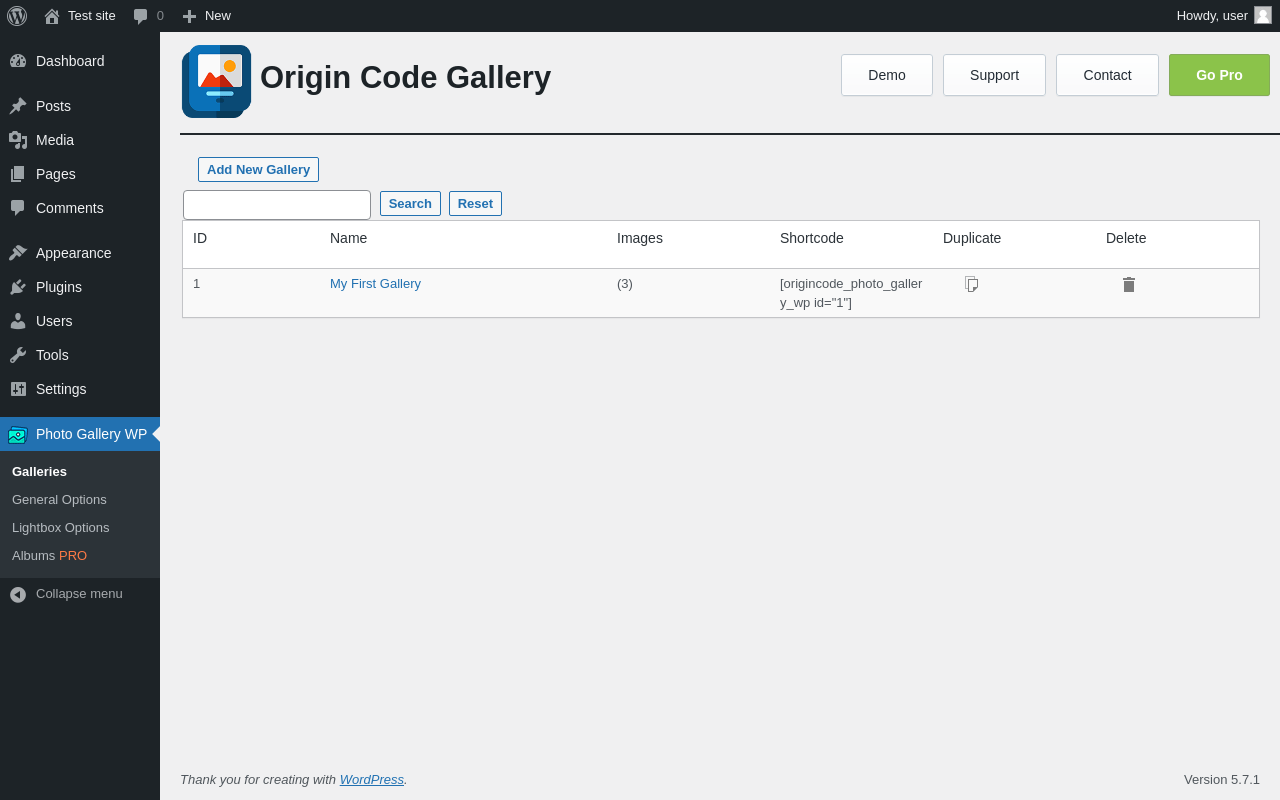
Task: Open the Comments menu item
Action: tap(80, 208)
